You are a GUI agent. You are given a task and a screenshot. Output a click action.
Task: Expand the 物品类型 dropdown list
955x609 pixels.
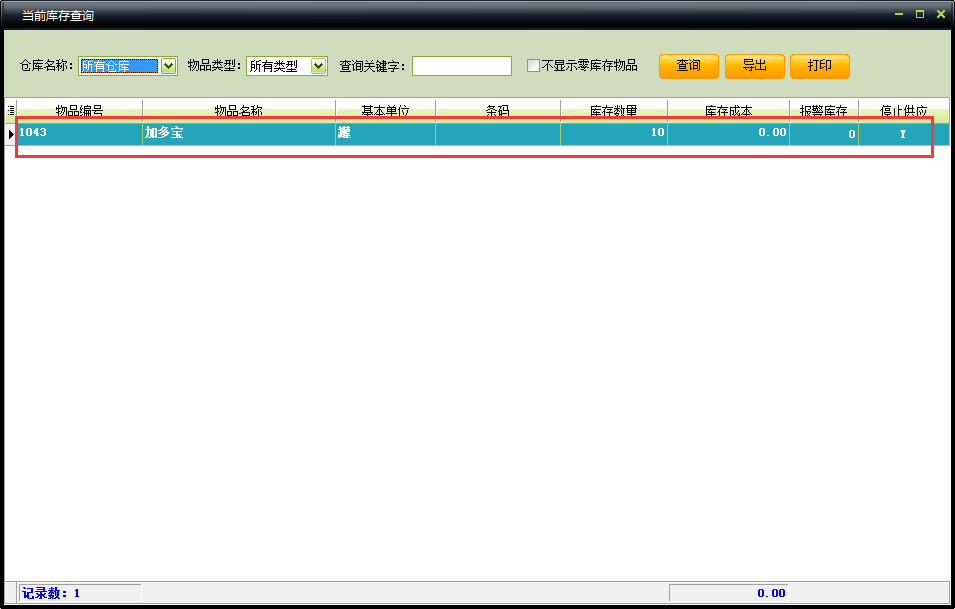[x=319, y=66]
